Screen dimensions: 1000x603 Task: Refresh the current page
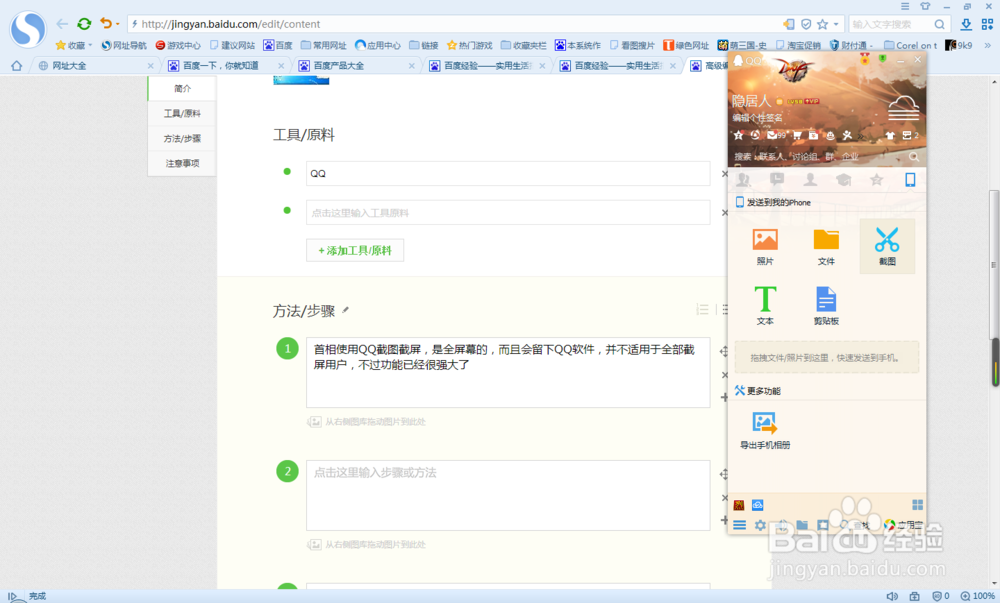pyautogui.click(x=84, y=24)
